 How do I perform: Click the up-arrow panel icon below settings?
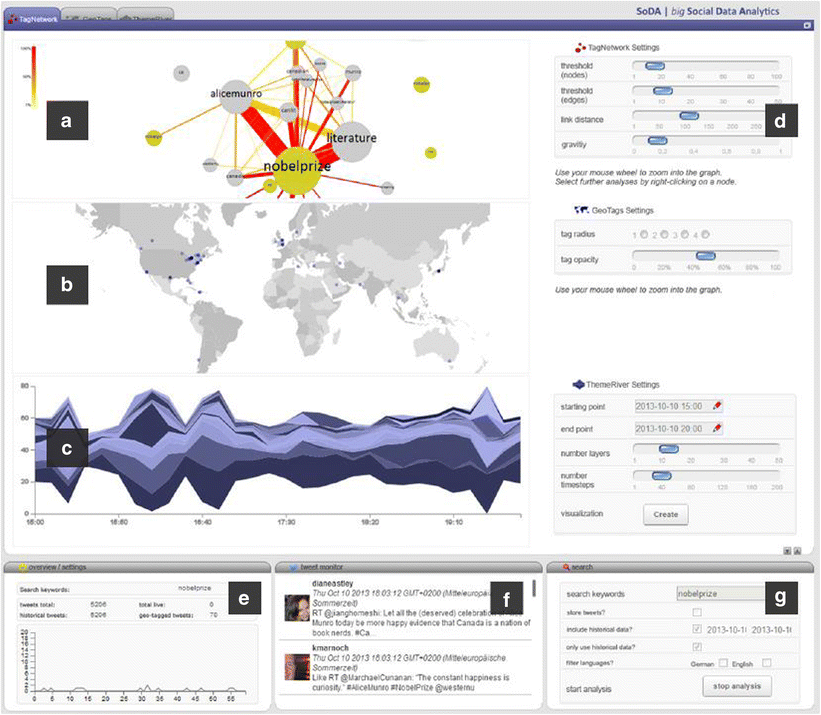pyautogui.click(x=797, y=551)
